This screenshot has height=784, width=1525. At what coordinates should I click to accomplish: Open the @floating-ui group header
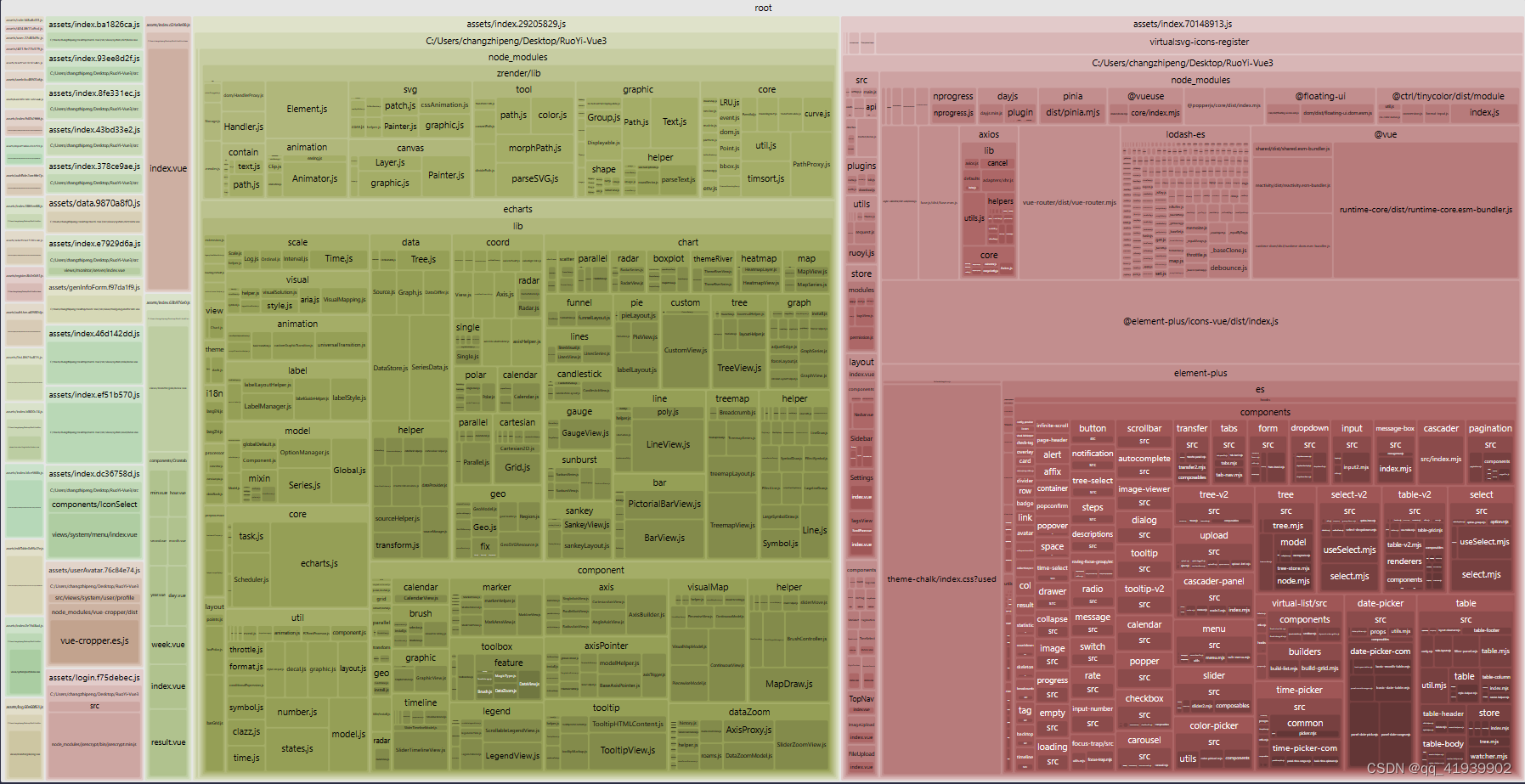(x=1319, y=96)
